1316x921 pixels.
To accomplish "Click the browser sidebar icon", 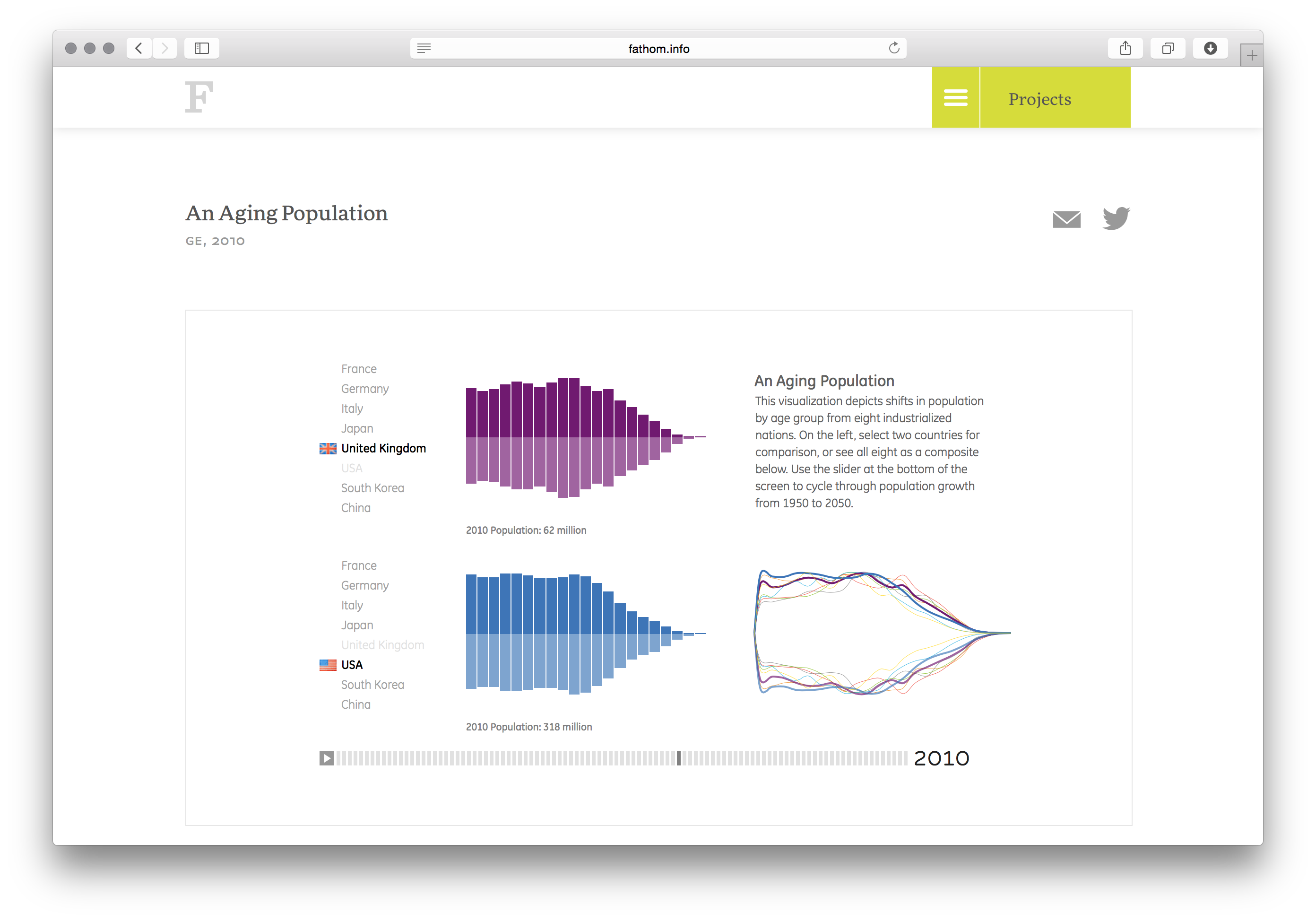I will click(x=201, y=48).
